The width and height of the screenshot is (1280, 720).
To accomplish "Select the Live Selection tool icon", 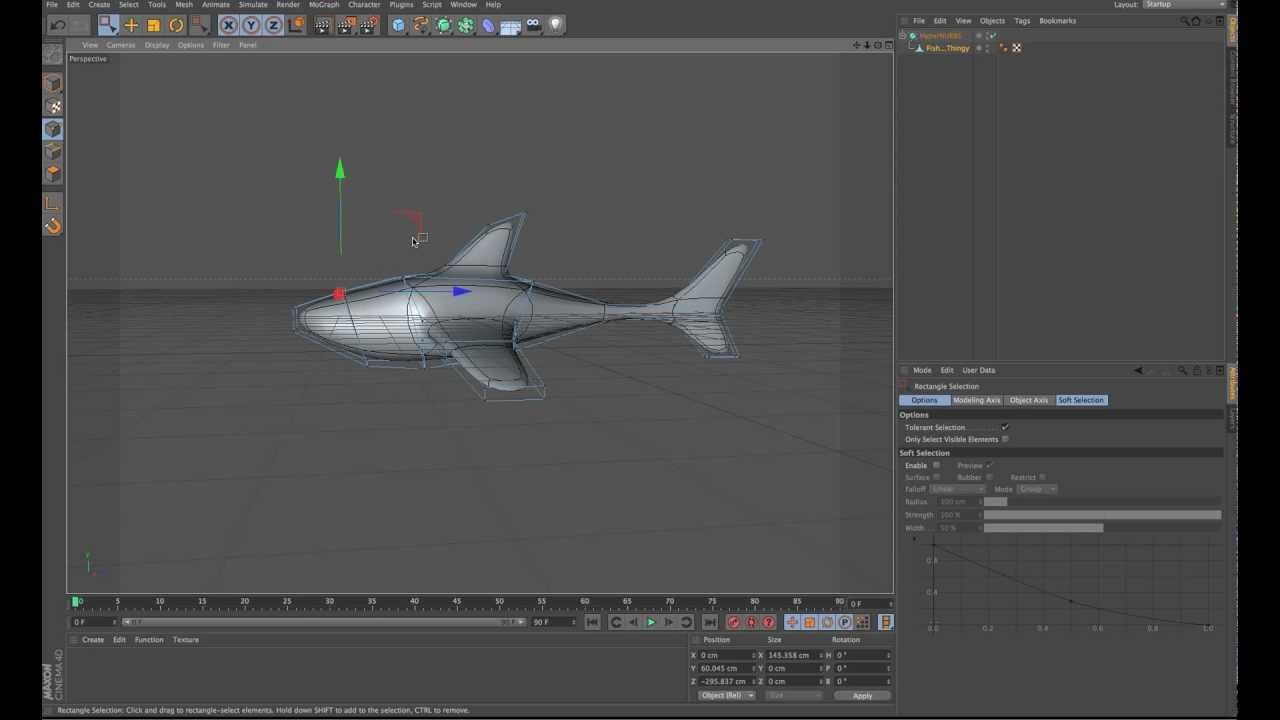I will click(x=108, y=25).
